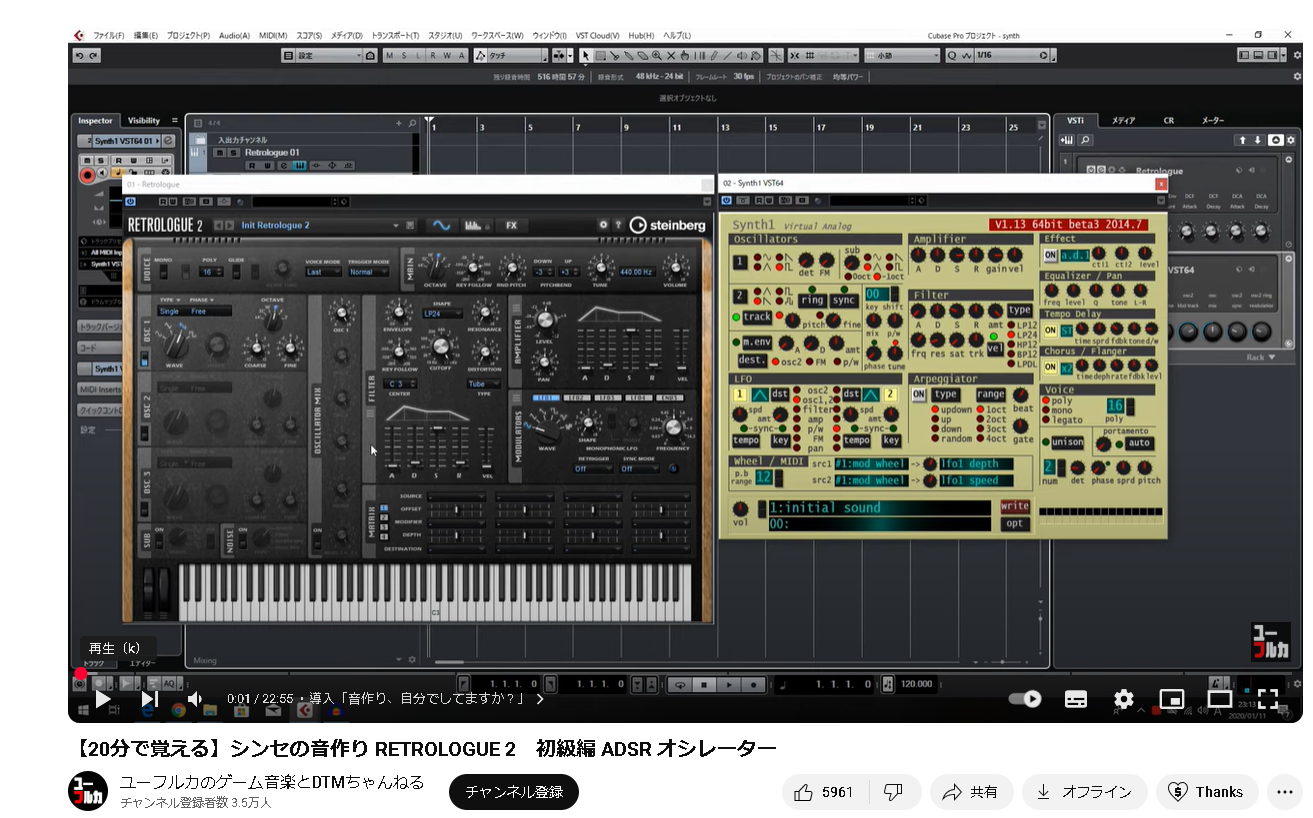Viewport: 1313px width, 818px height.
Task: Toggle subtitles on the YouTube player
Action: tap(1076, 699)
